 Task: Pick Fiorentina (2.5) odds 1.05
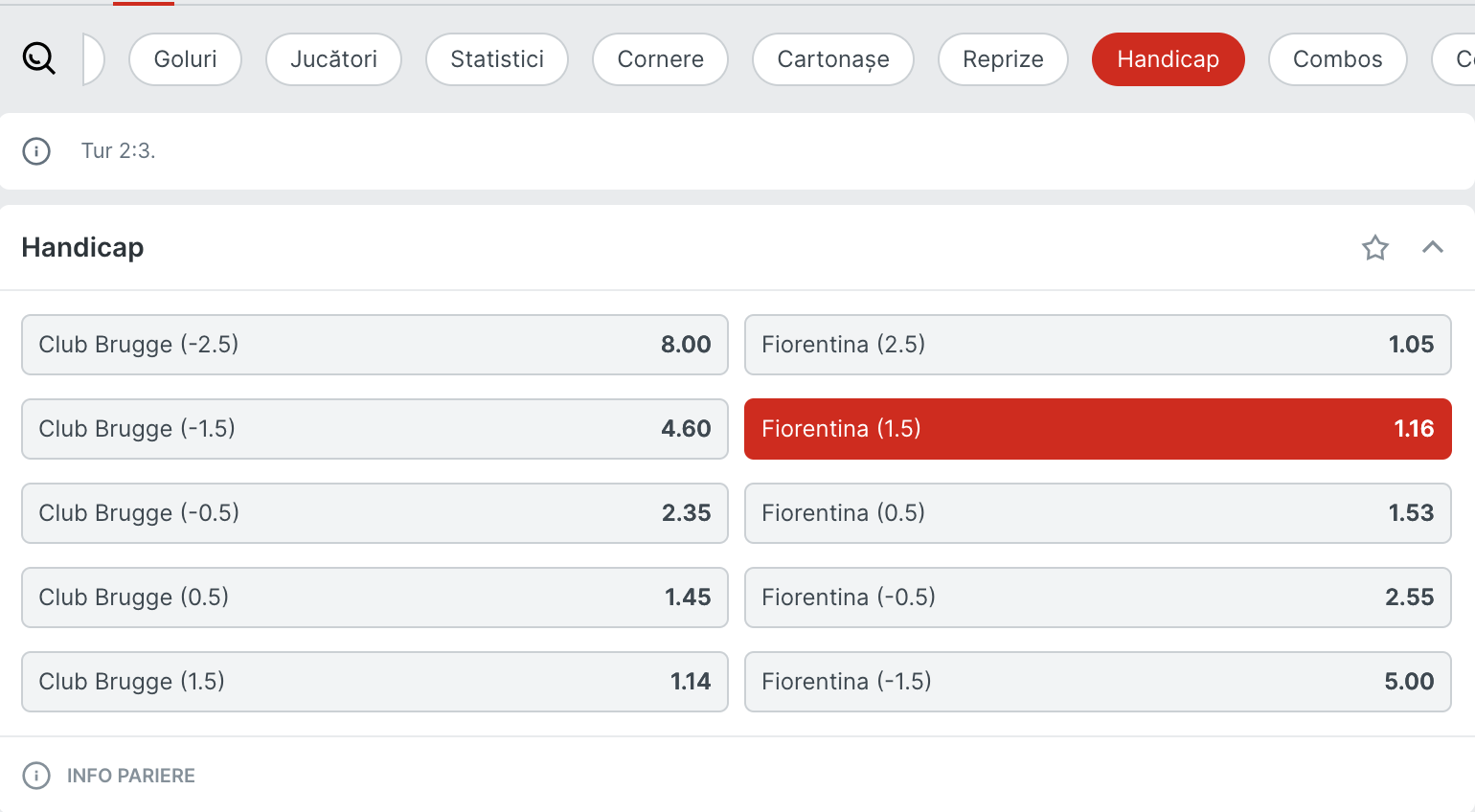1098,345
